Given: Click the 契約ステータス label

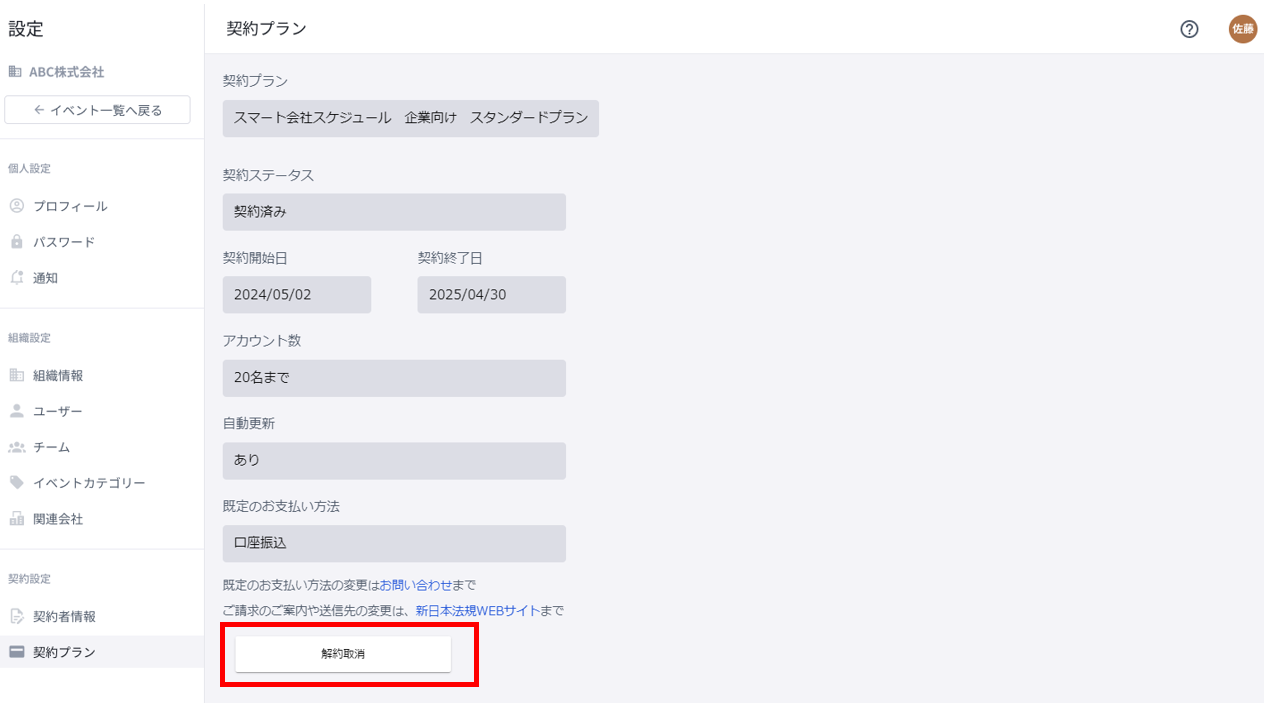Looking at the screenshot, I should (268, 175).
